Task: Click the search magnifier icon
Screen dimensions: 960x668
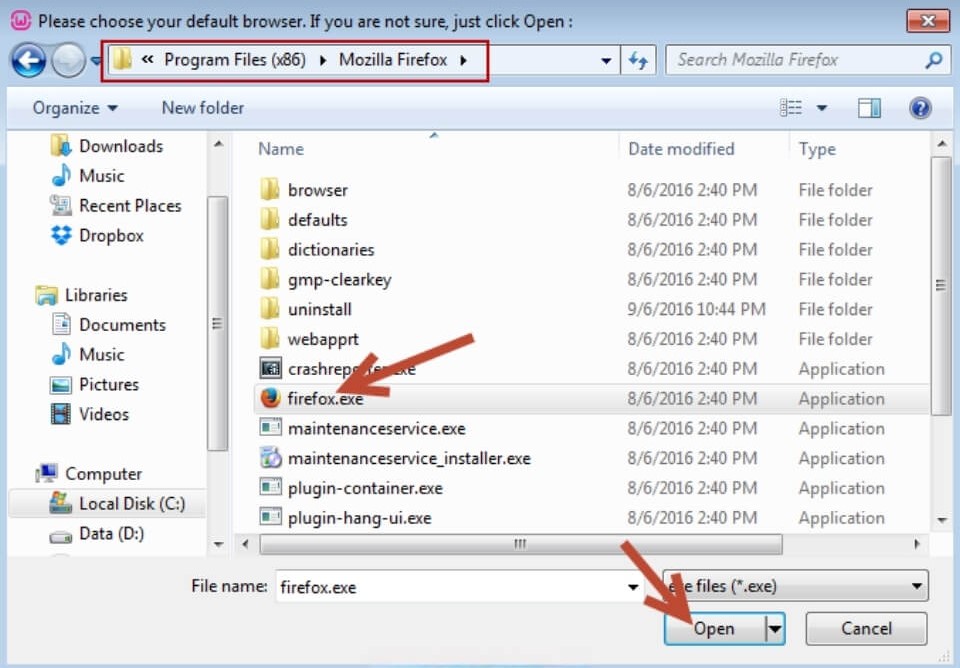Action: [x=933, y=60]
